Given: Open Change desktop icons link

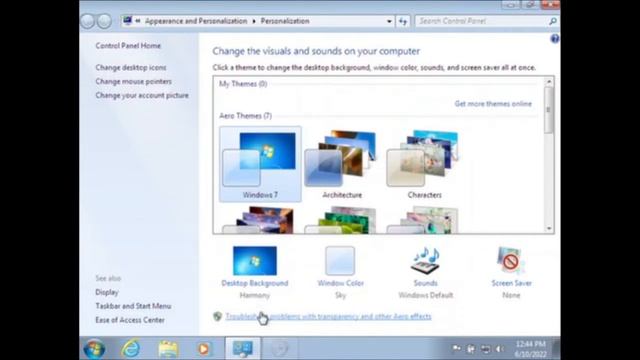Looking at the screenshot, I should pyautogui.click(x=131, y=68).
